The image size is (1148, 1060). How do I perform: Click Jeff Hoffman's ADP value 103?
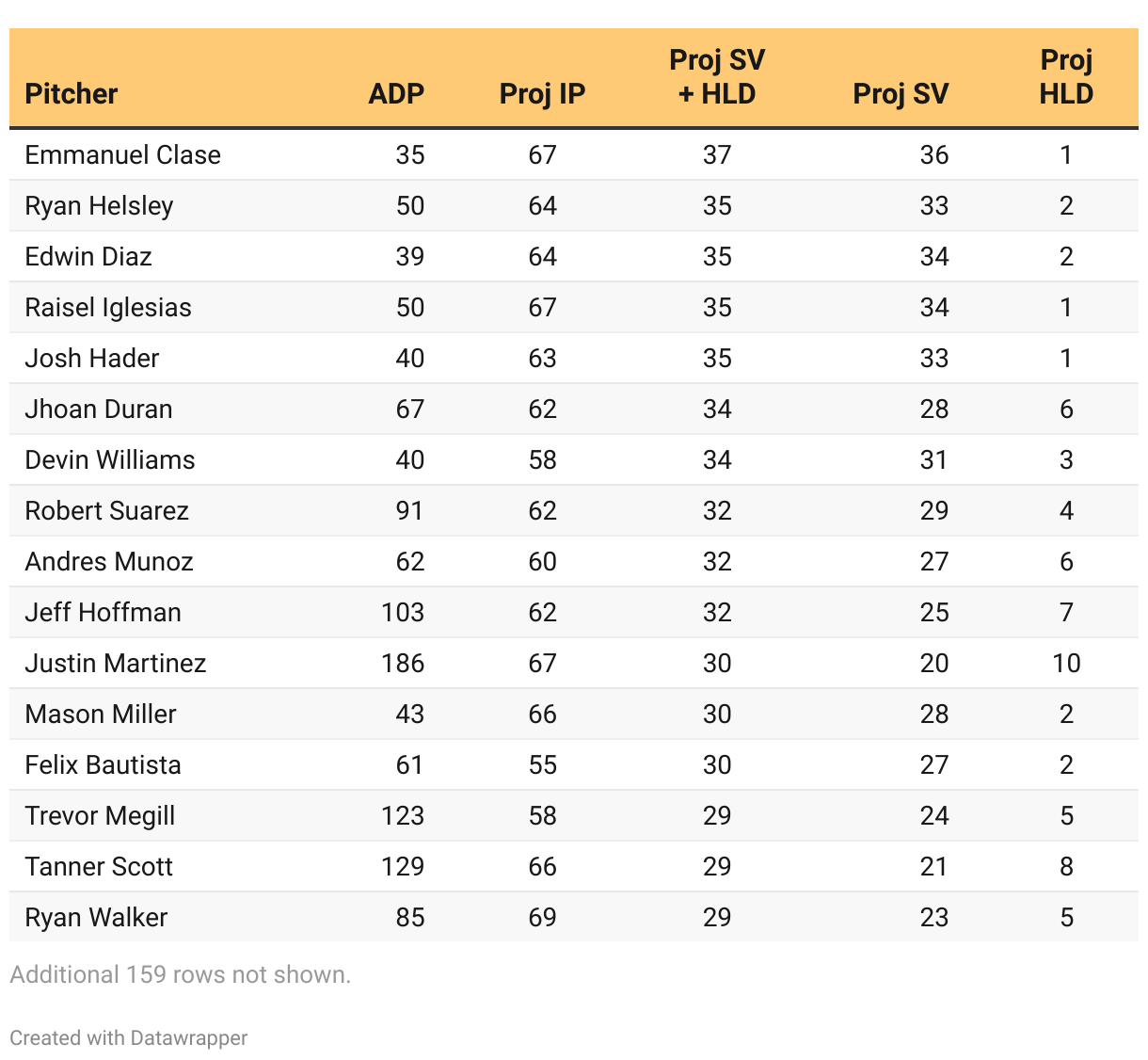tap(403, 613)
